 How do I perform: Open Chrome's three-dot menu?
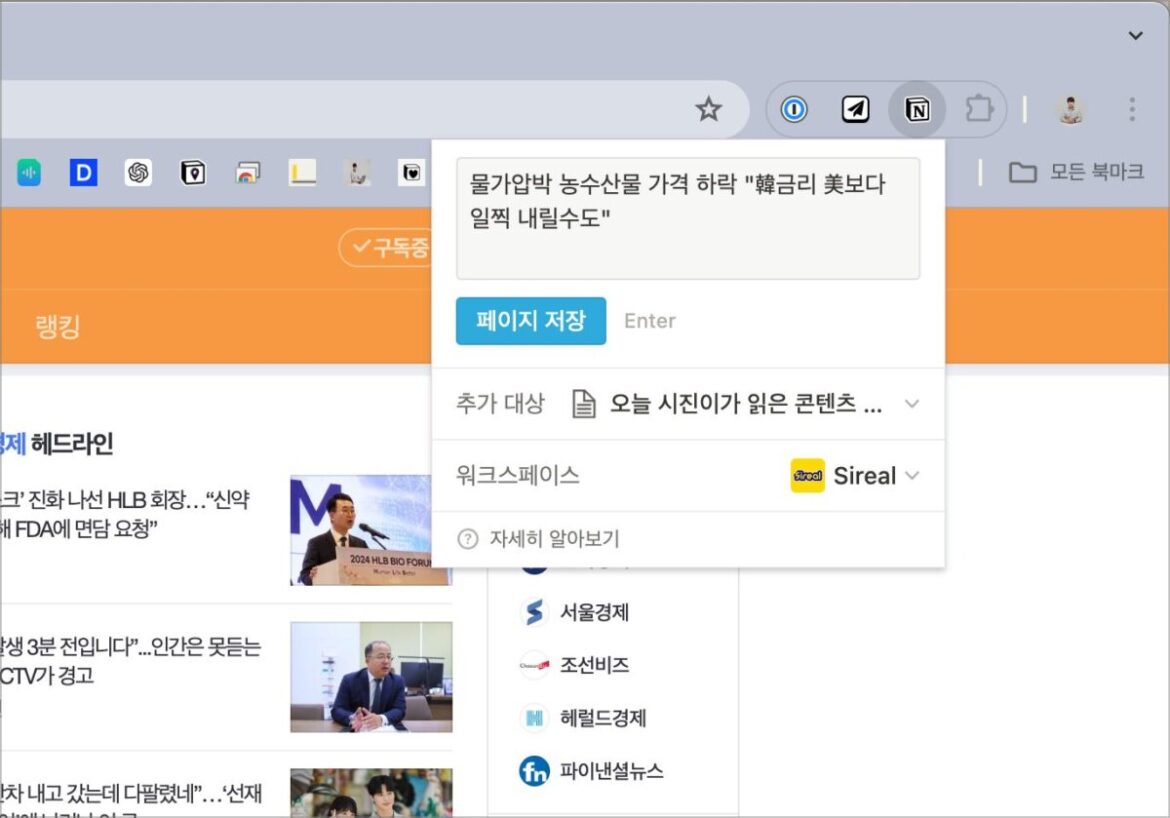(1132, 110)
